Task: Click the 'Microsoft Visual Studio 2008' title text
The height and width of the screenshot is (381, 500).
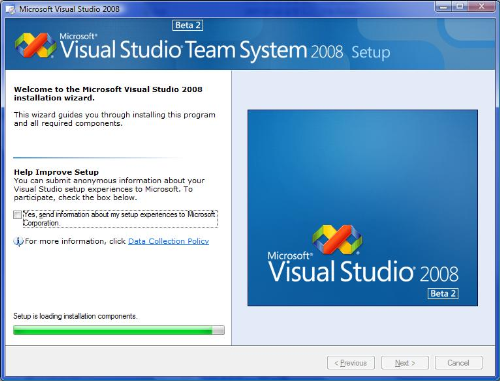Action: 69,9
